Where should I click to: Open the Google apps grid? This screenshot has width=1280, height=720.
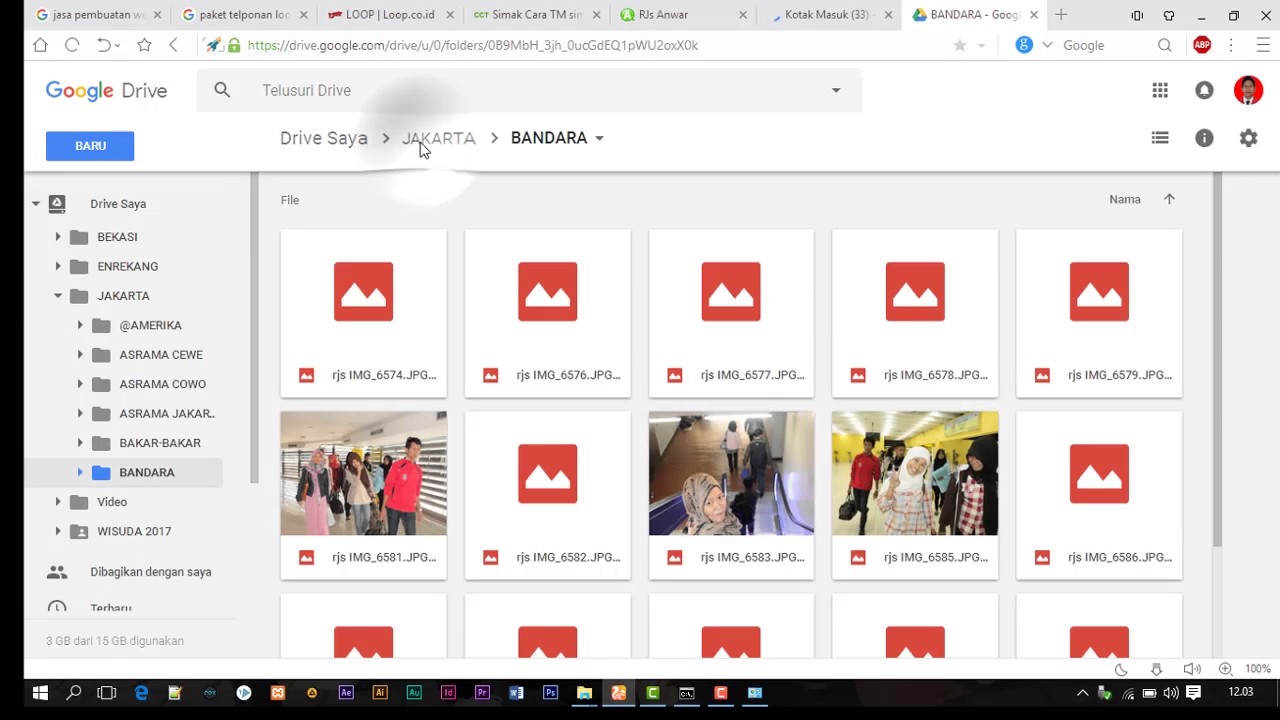pyautogui.click(x=1160, y=90)
